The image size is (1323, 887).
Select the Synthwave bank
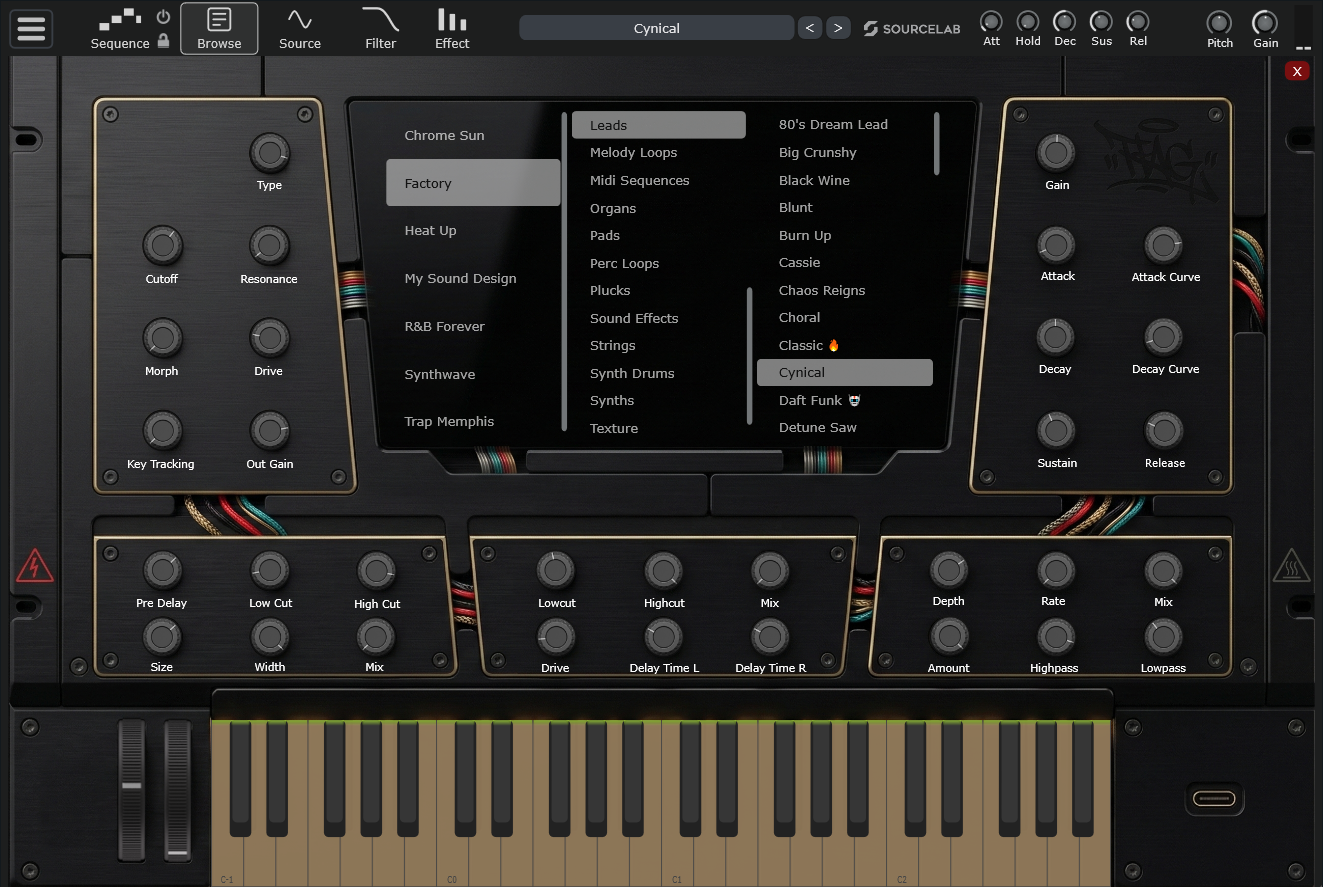point(440,374)
